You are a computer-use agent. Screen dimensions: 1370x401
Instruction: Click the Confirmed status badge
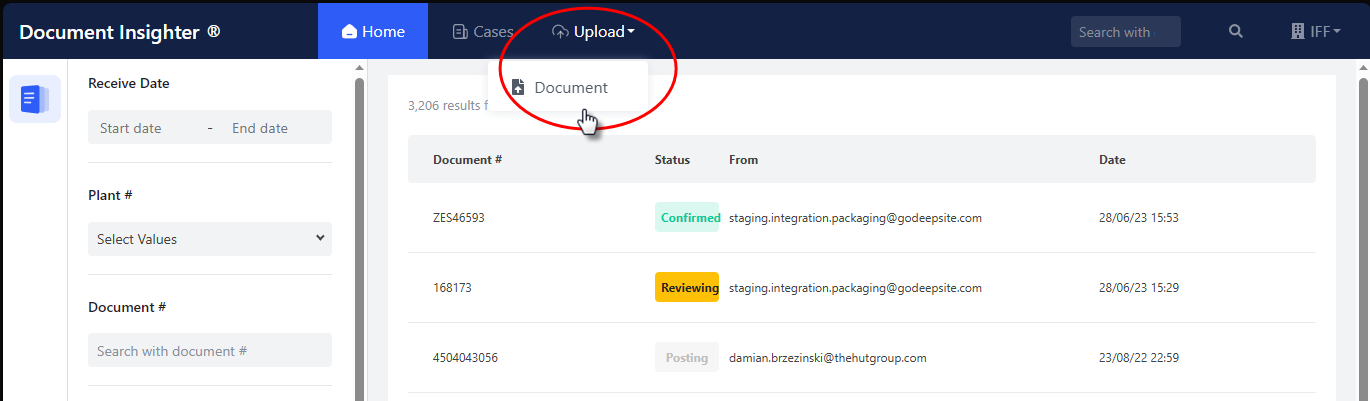[x=687, y=217]
